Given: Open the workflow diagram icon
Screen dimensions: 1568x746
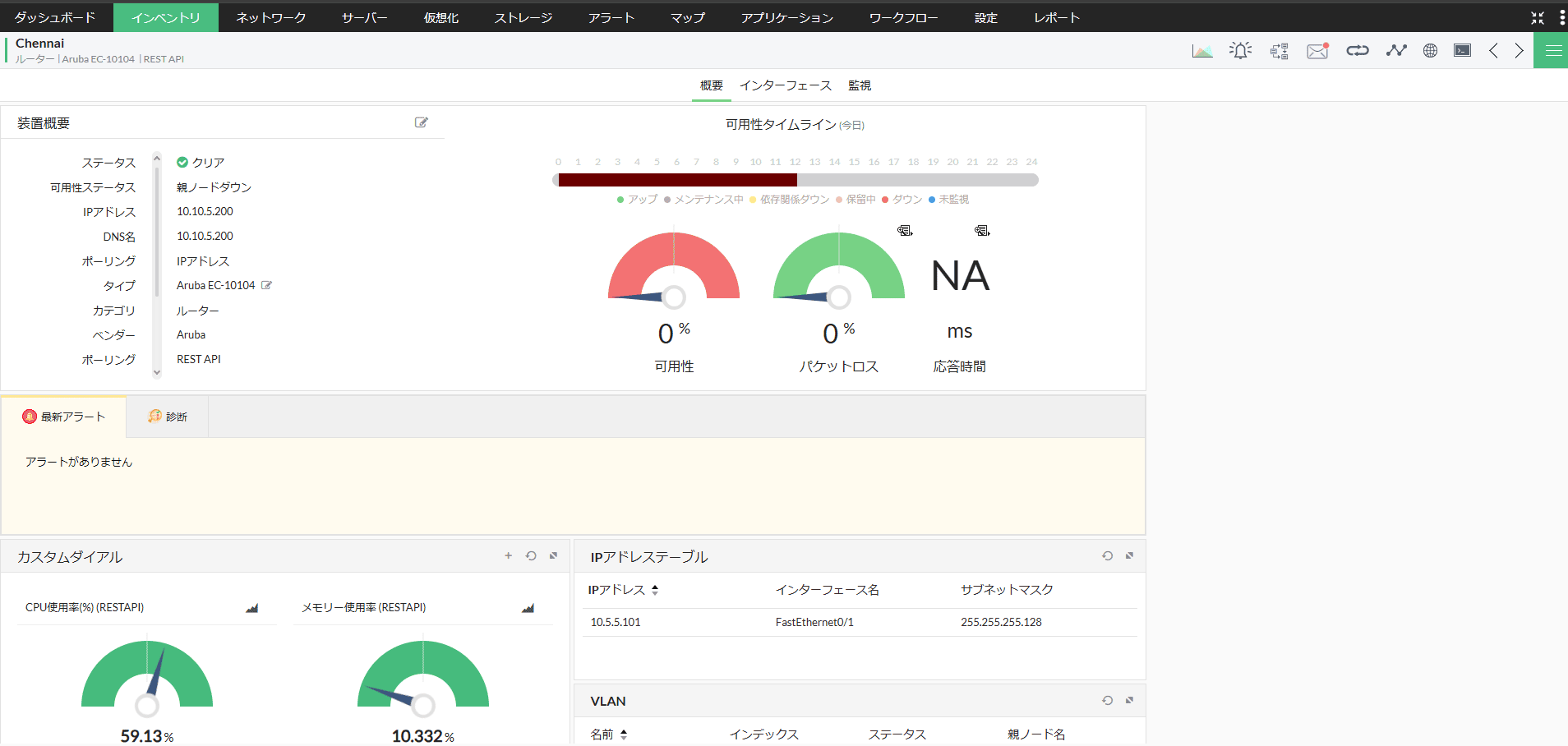Looking at the screenshot, I should [1280, 51].
